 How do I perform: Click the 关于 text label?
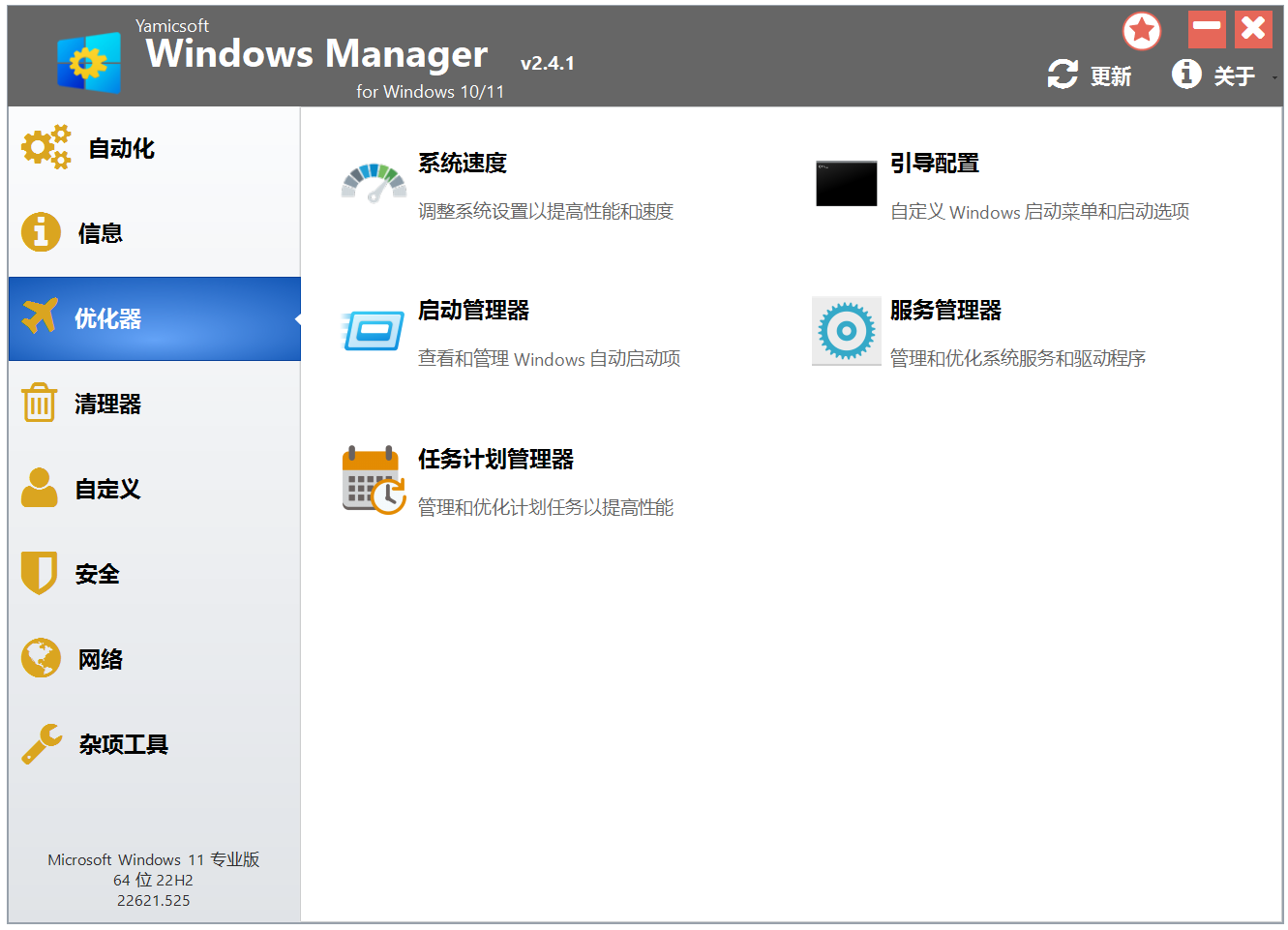point(1235,76)
